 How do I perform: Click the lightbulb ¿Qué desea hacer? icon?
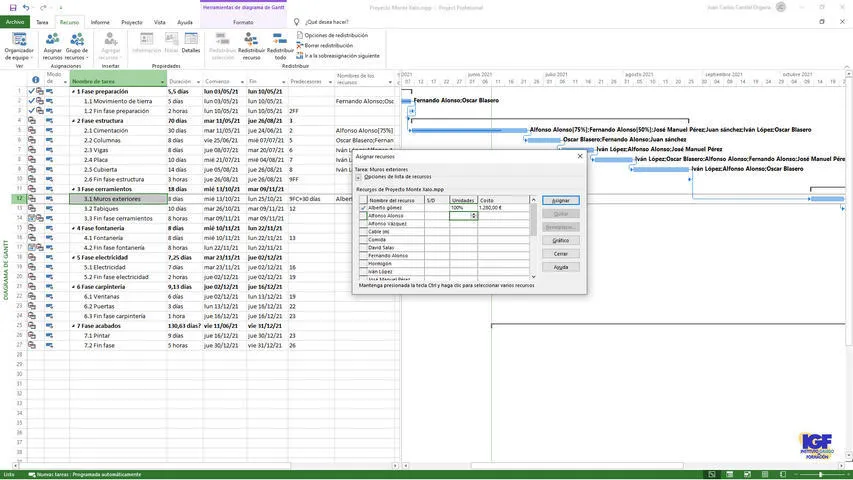pos(296,22)
